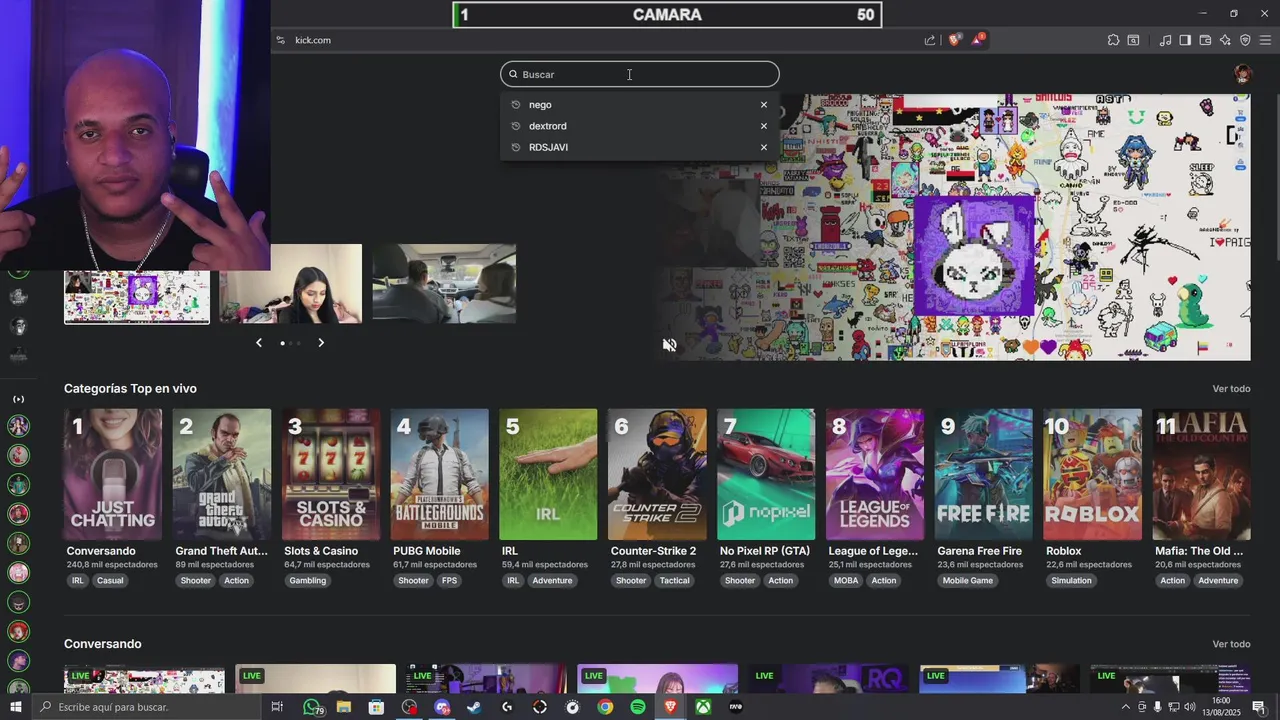This screenshot has width=1280, height=720.
Task: Open Google Chrome from the taskbar
Action: click(x=605, y=707)
